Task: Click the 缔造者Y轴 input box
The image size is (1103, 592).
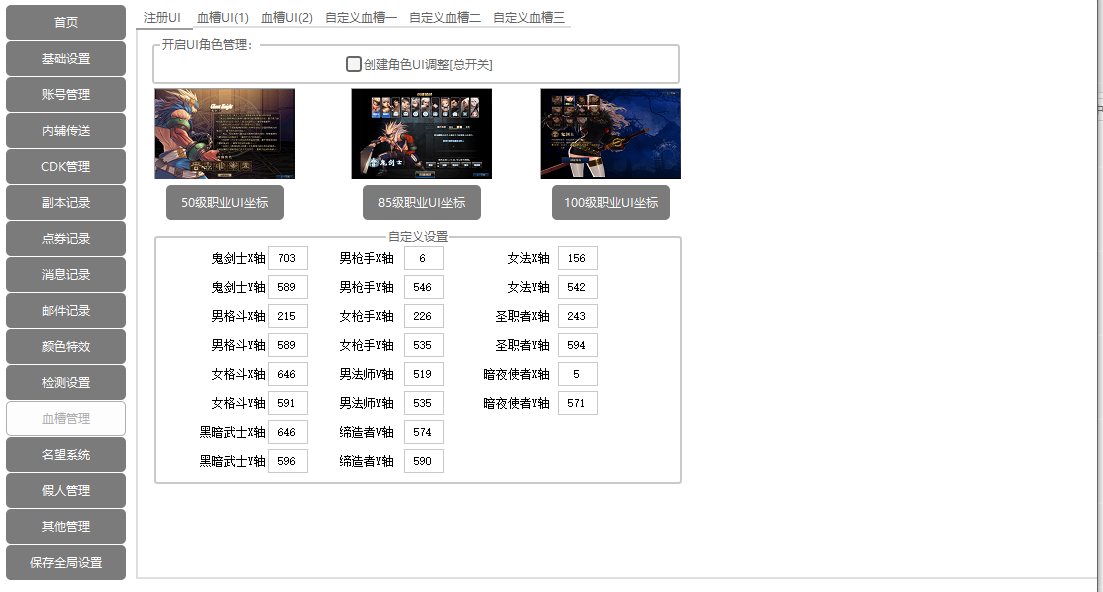Action: pyautogui.click(x=423, y=461)
